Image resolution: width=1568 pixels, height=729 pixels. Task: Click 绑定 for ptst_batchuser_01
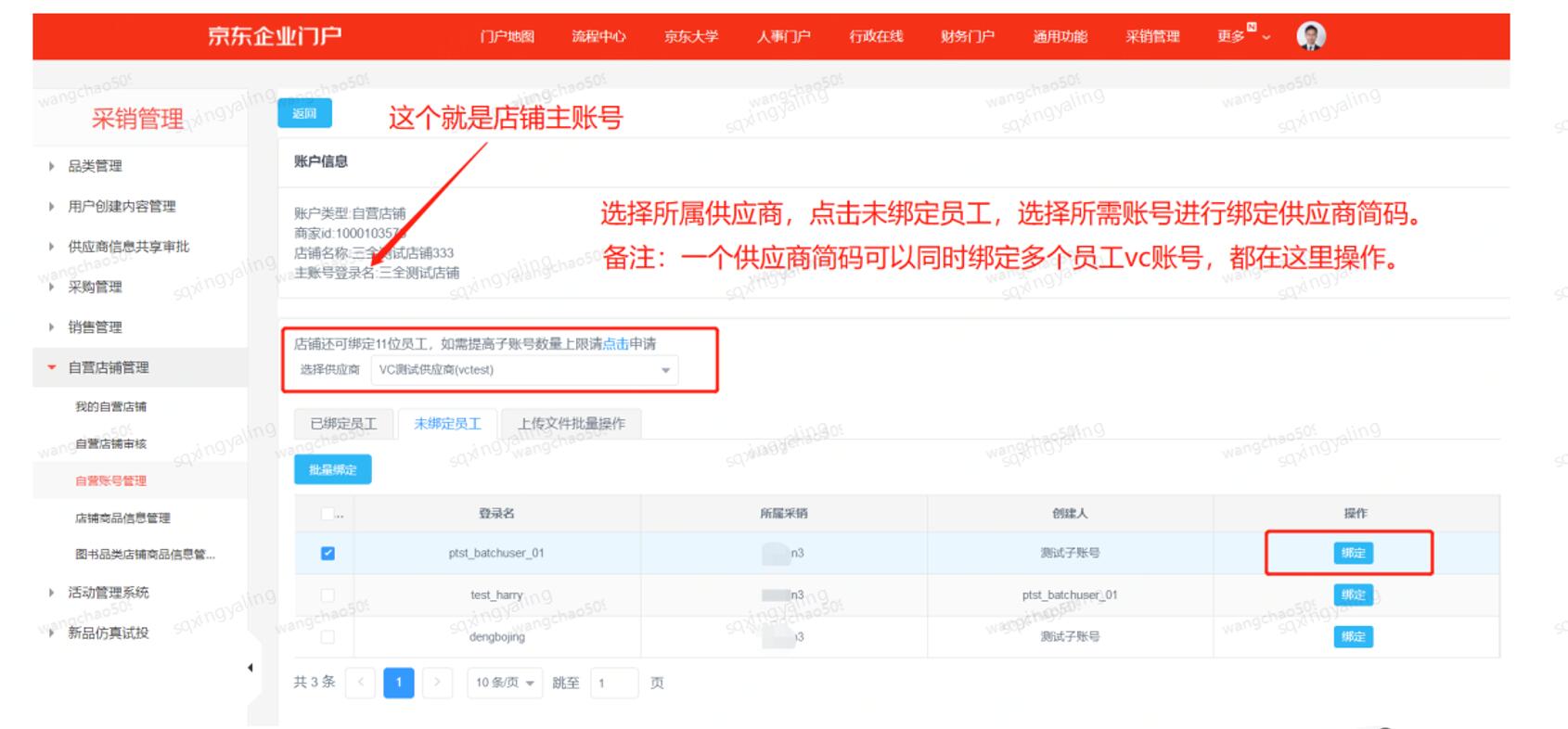click(x=1353, y=553)
